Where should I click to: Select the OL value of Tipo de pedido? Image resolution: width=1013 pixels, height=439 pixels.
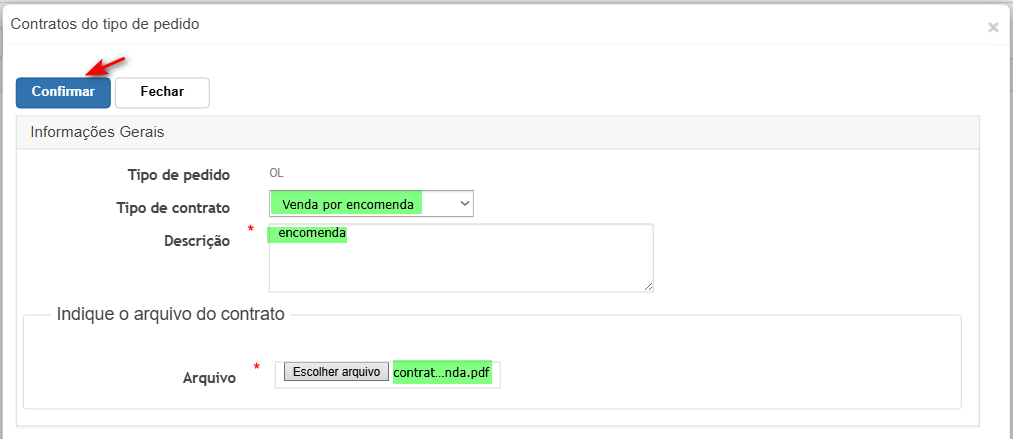coord(277,174)
